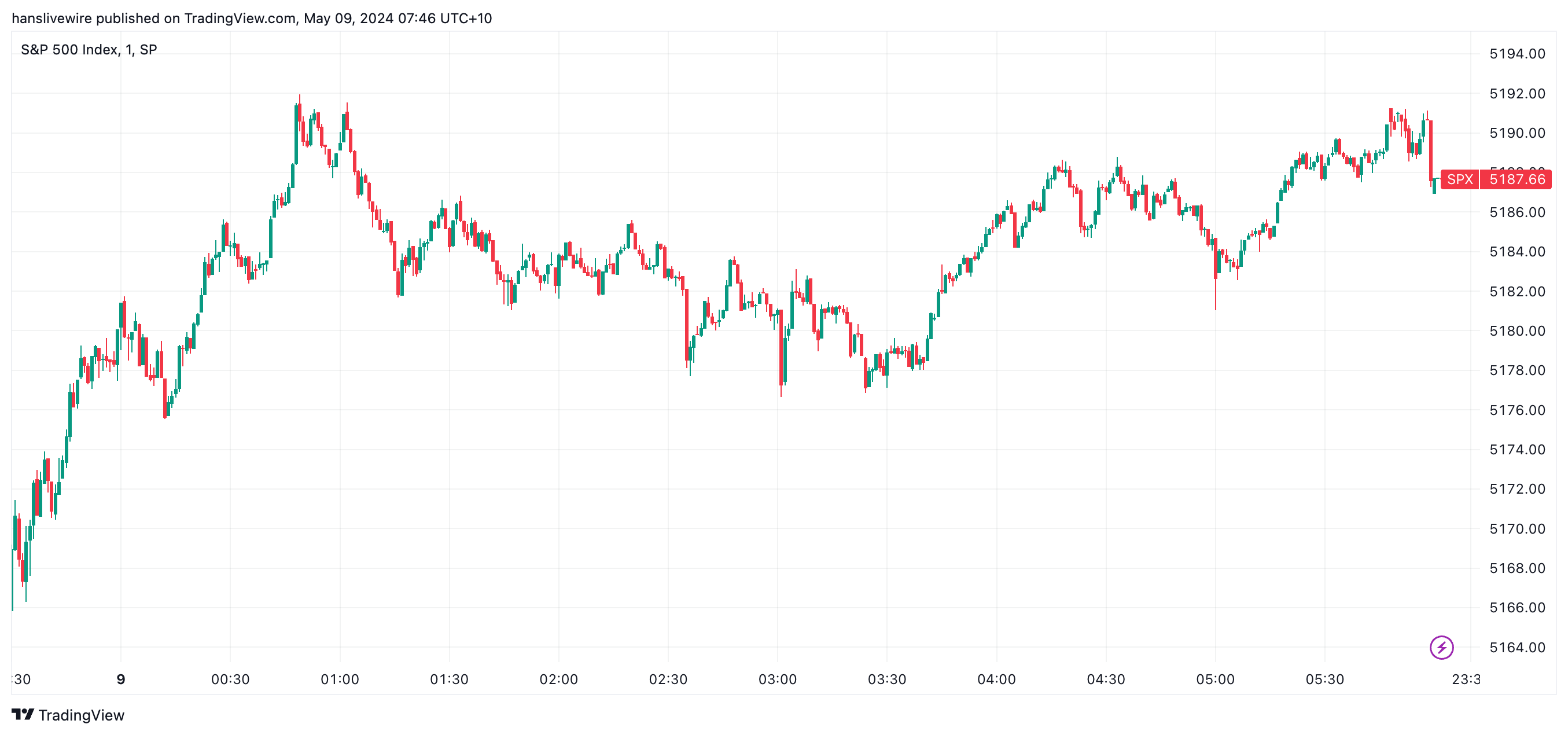Pick the 03:30 time axis label
The width and height of the screenshot is (1568, 735).
click(x=886, y=679)
